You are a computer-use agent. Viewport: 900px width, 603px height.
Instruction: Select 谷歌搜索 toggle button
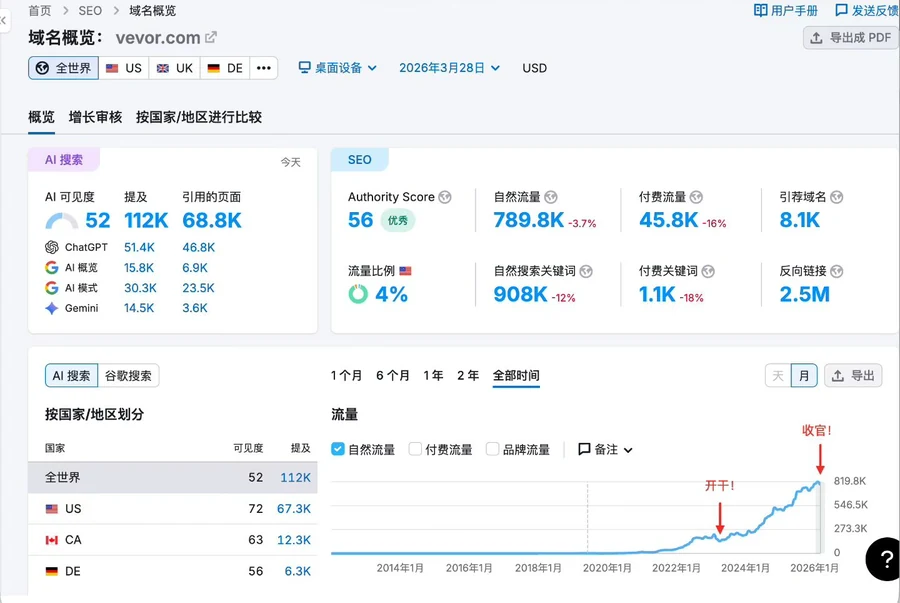[128, 376]
